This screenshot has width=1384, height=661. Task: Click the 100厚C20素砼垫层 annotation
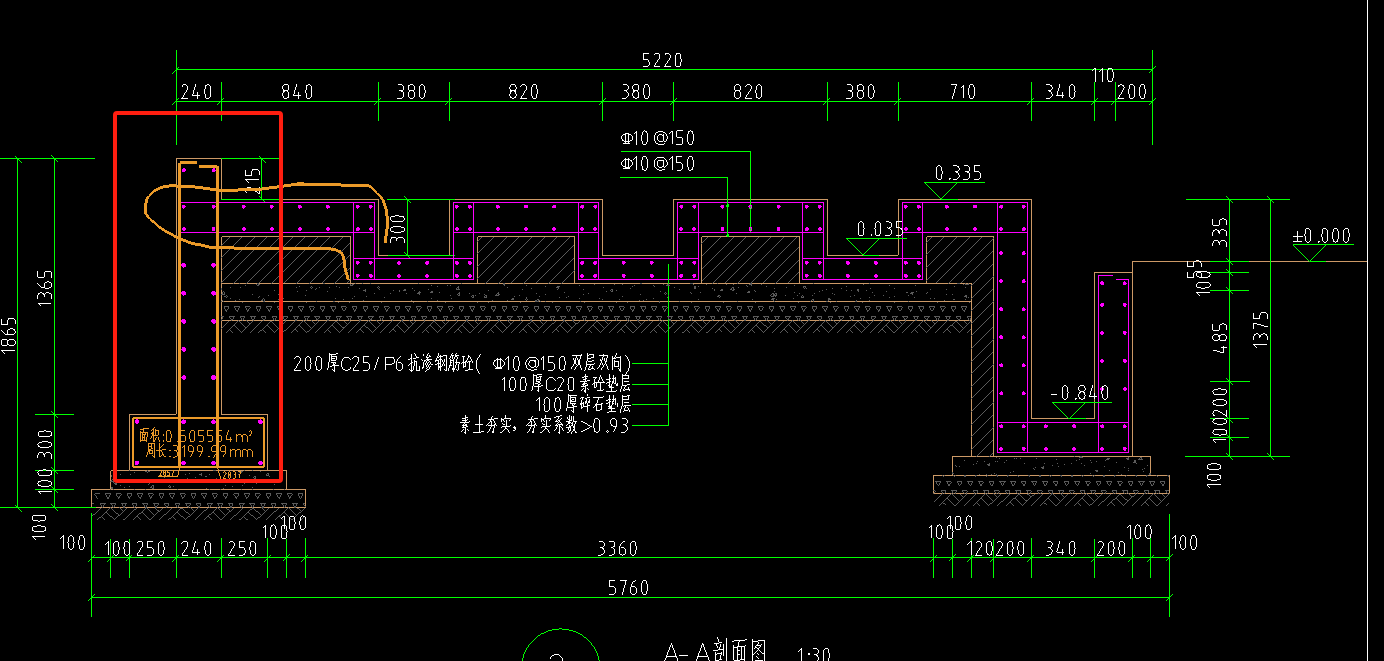pos(565,383)
